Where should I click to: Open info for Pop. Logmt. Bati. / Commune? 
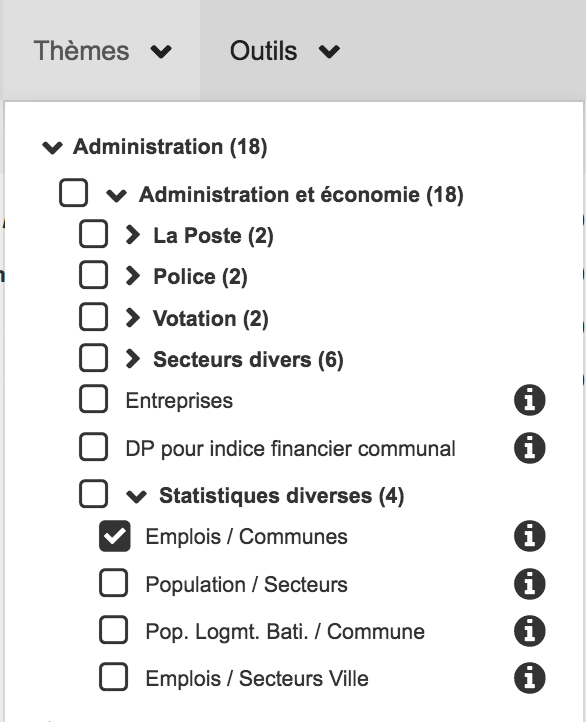coord(529,631)
